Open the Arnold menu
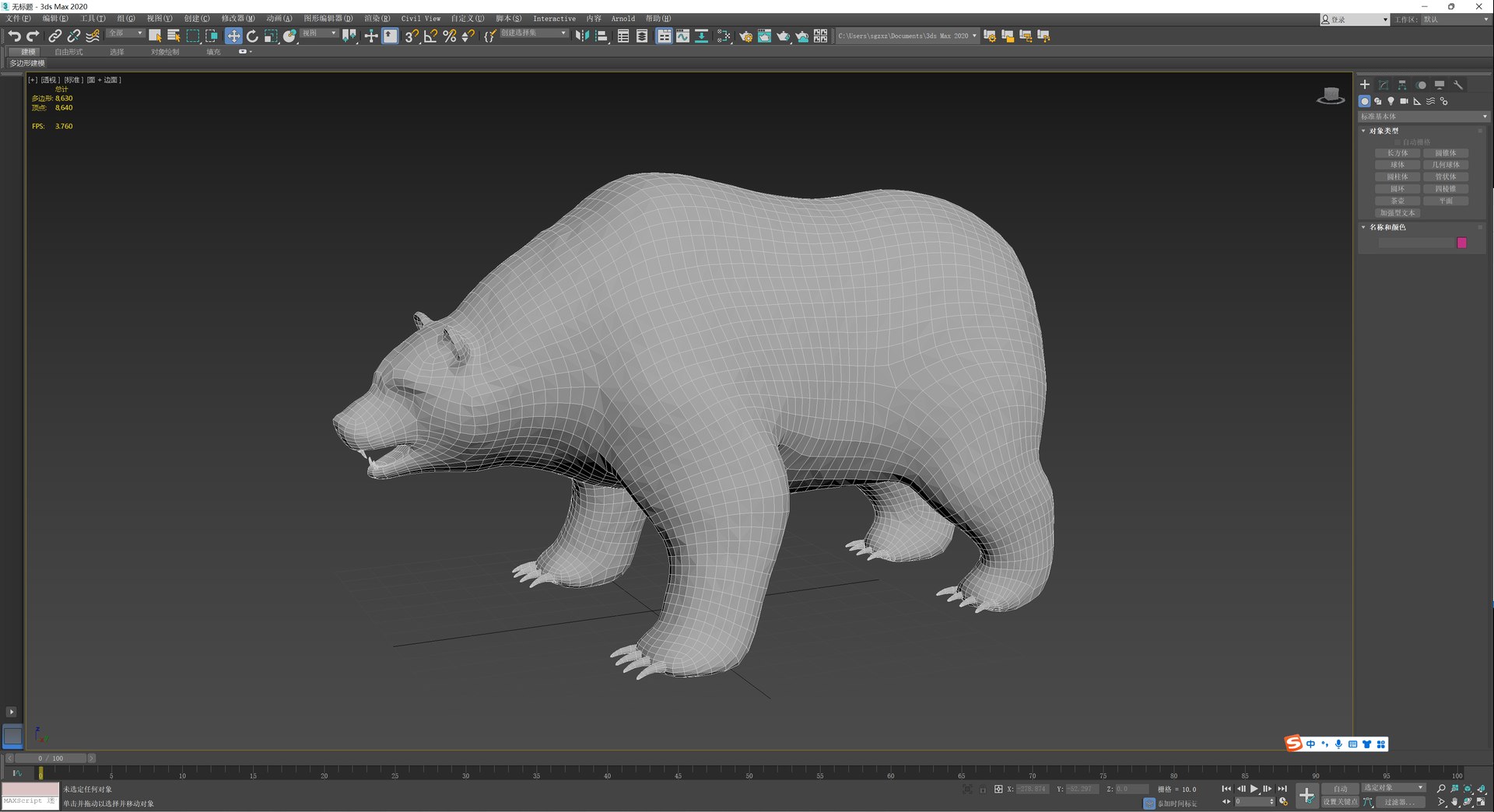The width and height of the screenshot is (1494, 812). [x=622, y=19]
